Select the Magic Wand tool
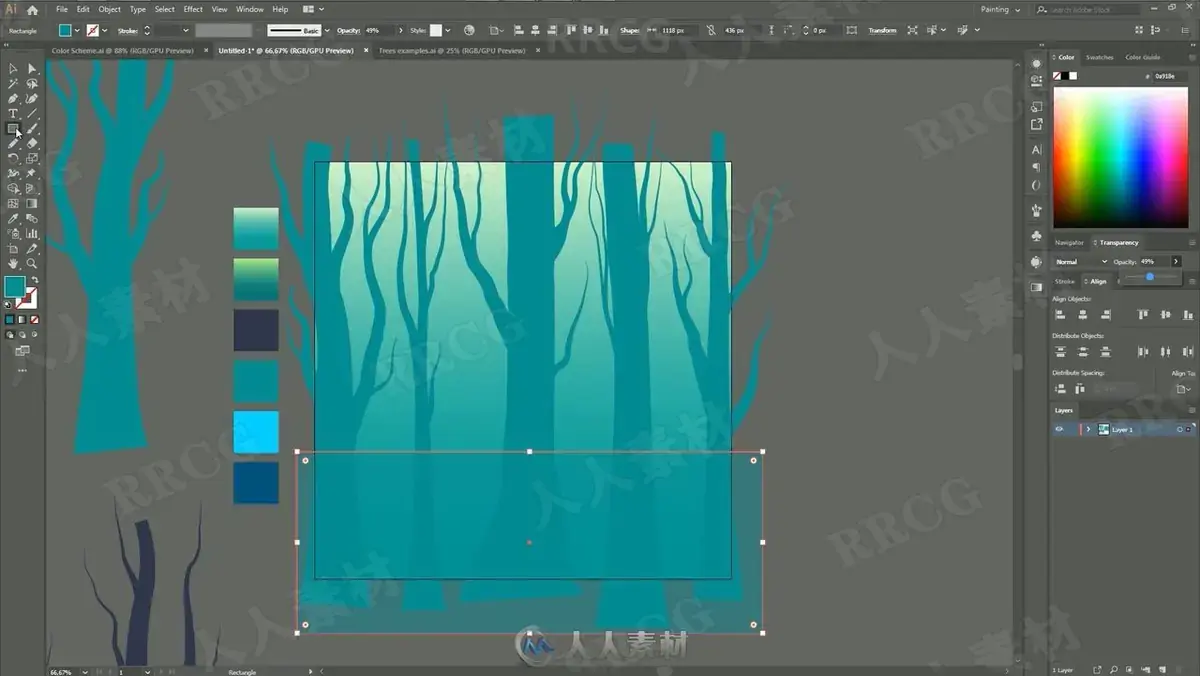 tap(13, 84)
